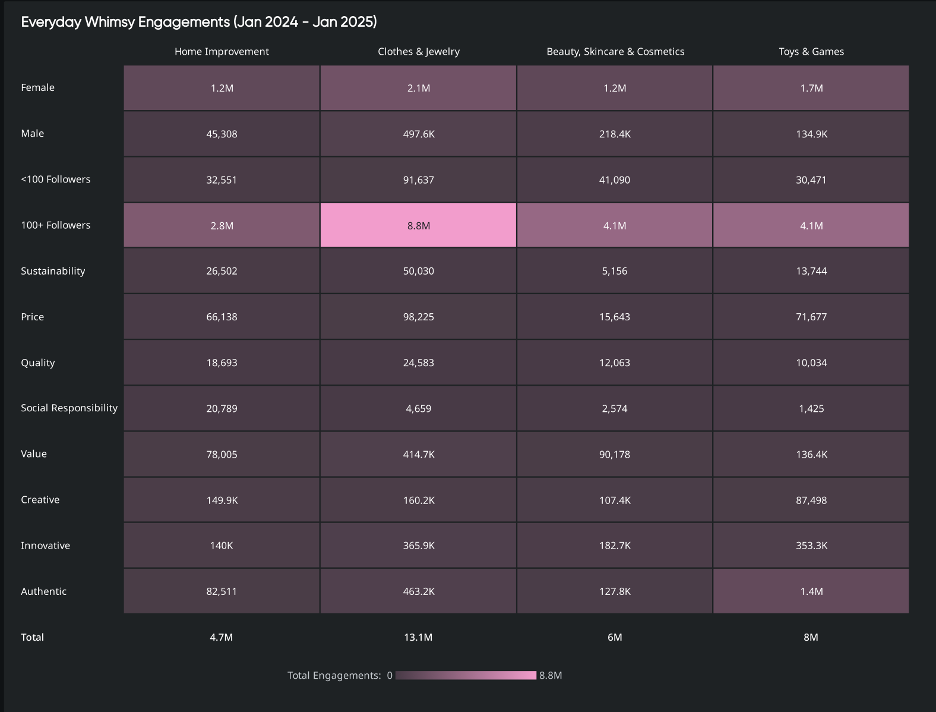This screenshot has height=712, width=936.
Task: Select the Clothes & Jewelry column header
Action: 418,51
